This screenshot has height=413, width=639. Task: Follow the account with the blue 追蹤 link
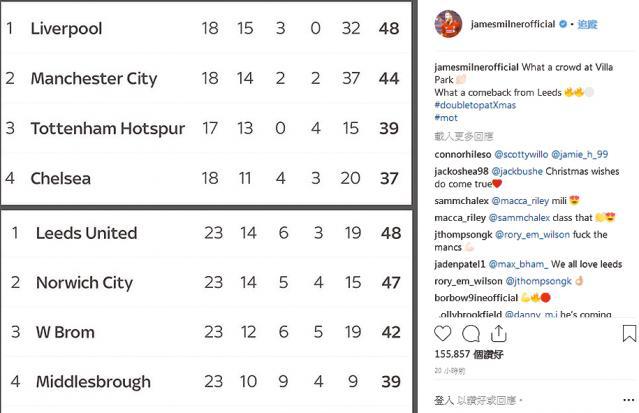587,24
